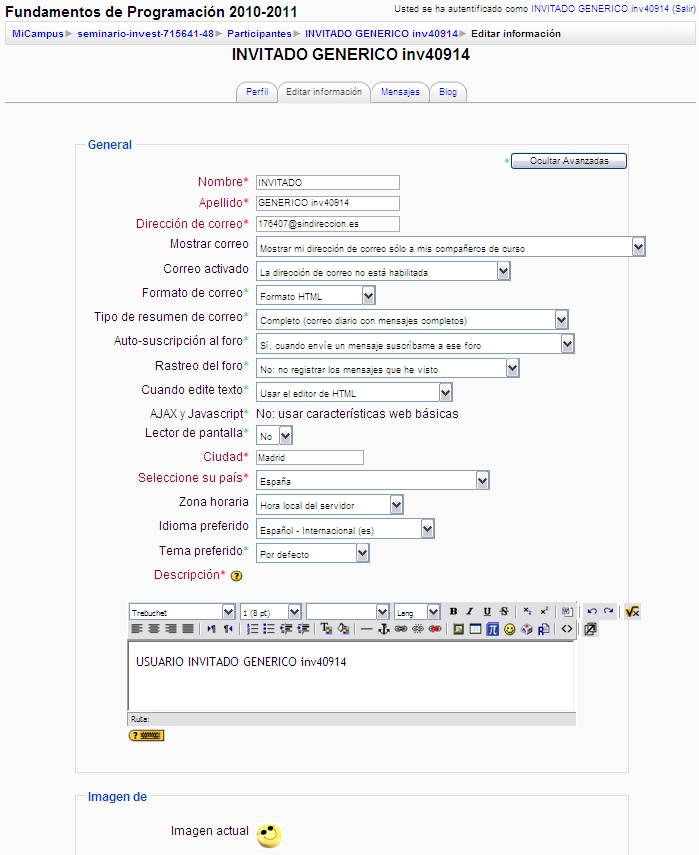The height and width of the screenshot is (855, 699).
Task: Open the Descripción help question-mark icon
Action: click(x=237, y=576)
